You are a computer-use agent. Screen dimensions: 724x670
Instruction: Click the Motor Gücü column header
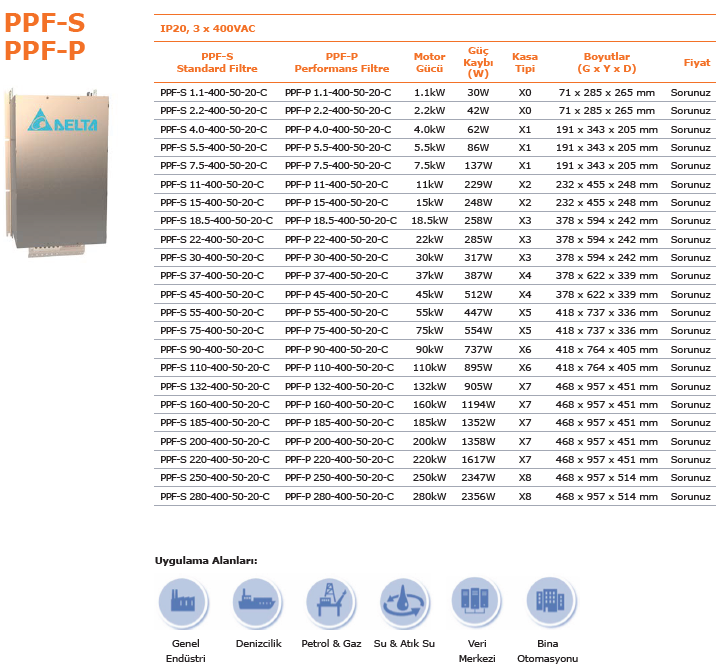coord(429,62)
